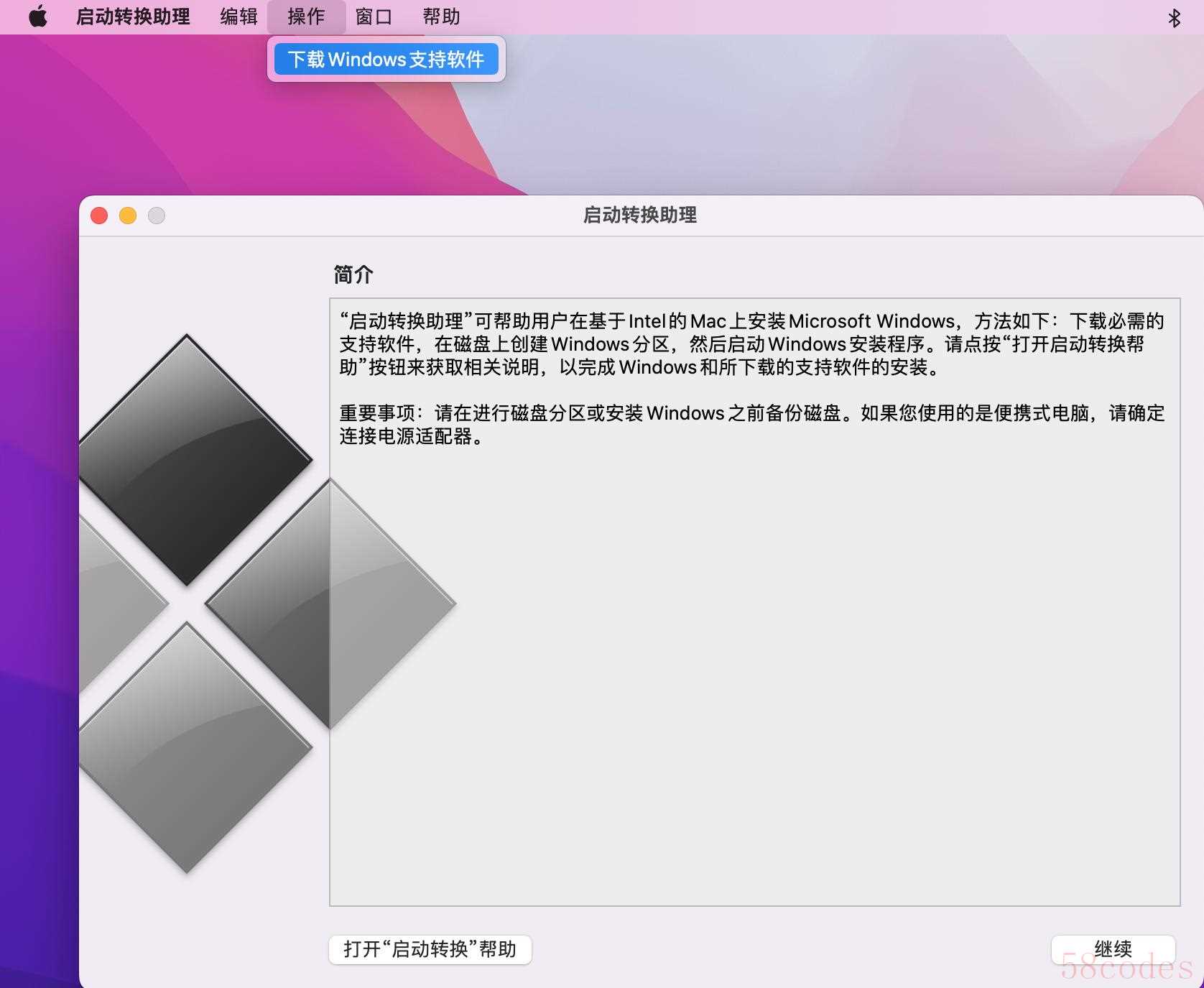Click 打开"启动转换"帮助 button

430,949
